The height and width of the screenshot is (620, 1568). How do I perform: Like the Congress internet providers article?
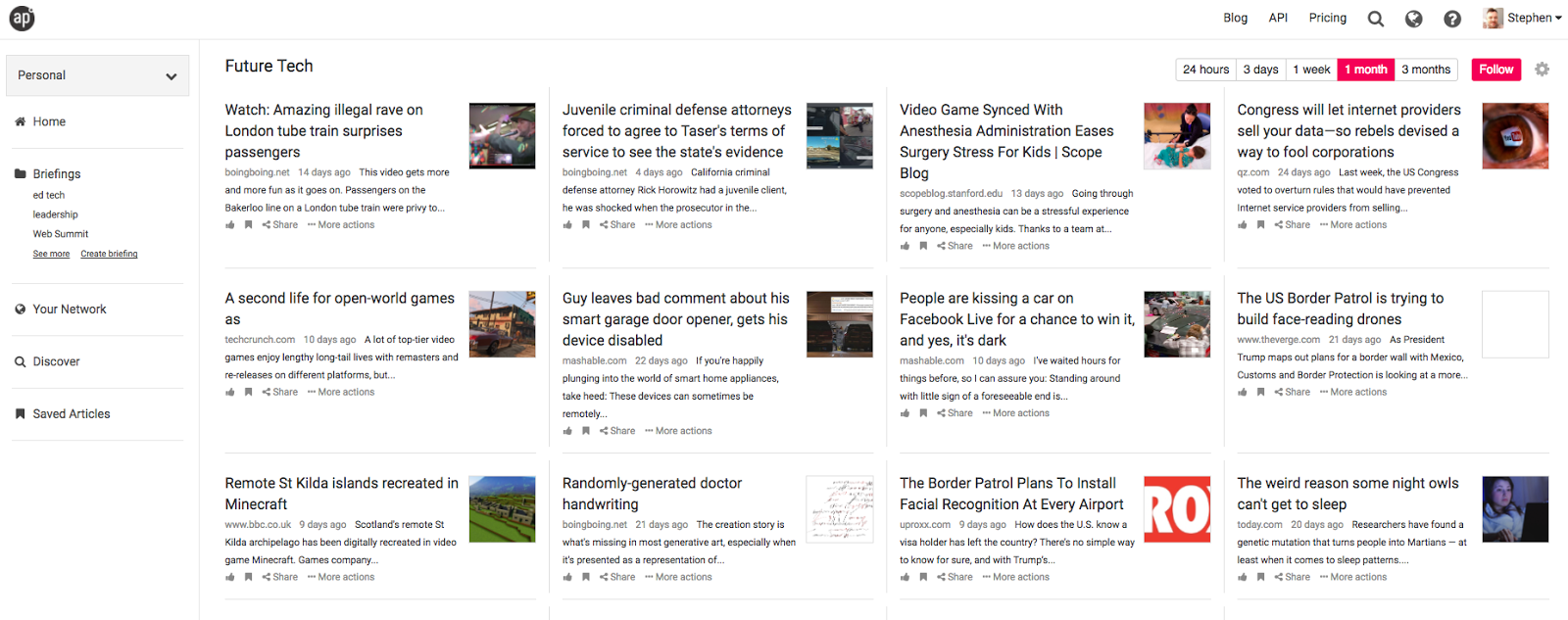coord(1242,225)
